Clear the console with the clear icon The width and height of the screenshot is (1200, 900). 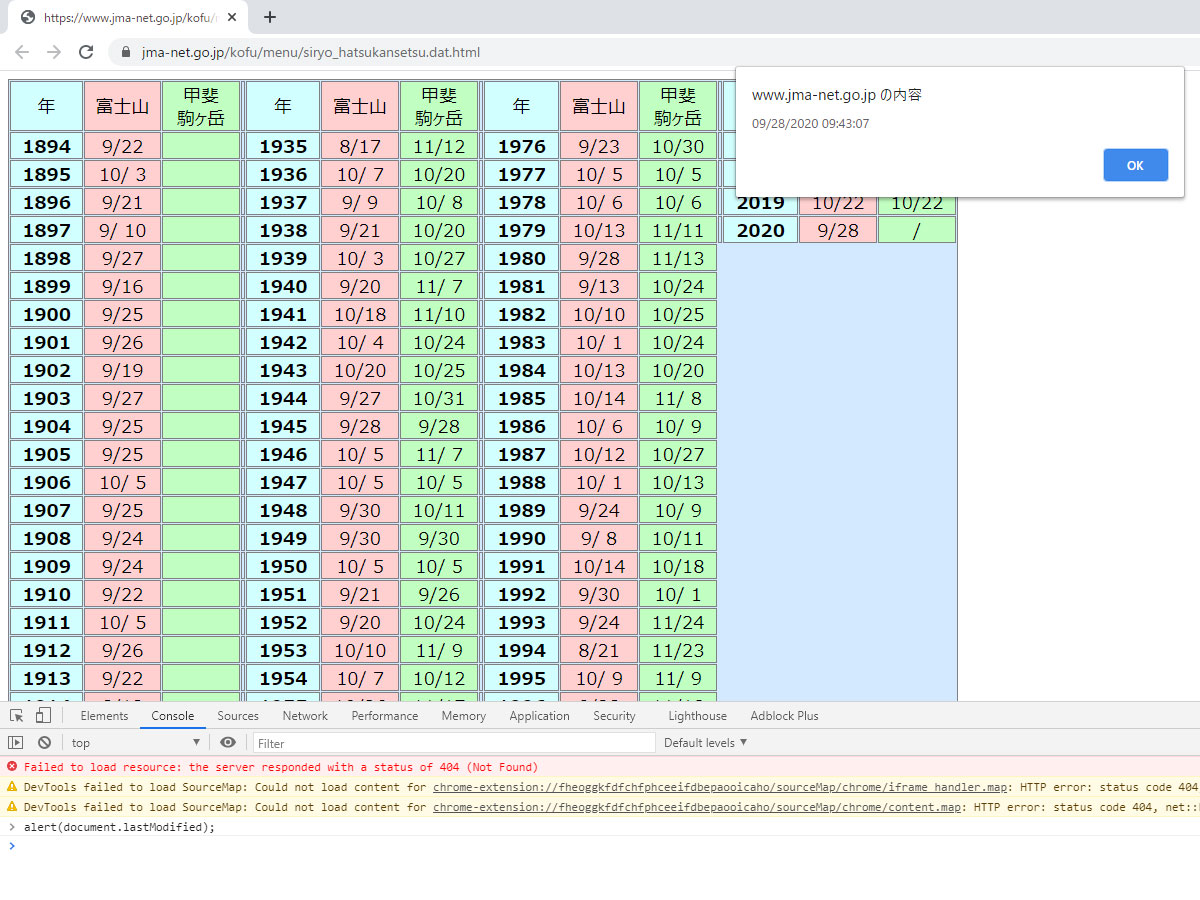click(44, 743)
